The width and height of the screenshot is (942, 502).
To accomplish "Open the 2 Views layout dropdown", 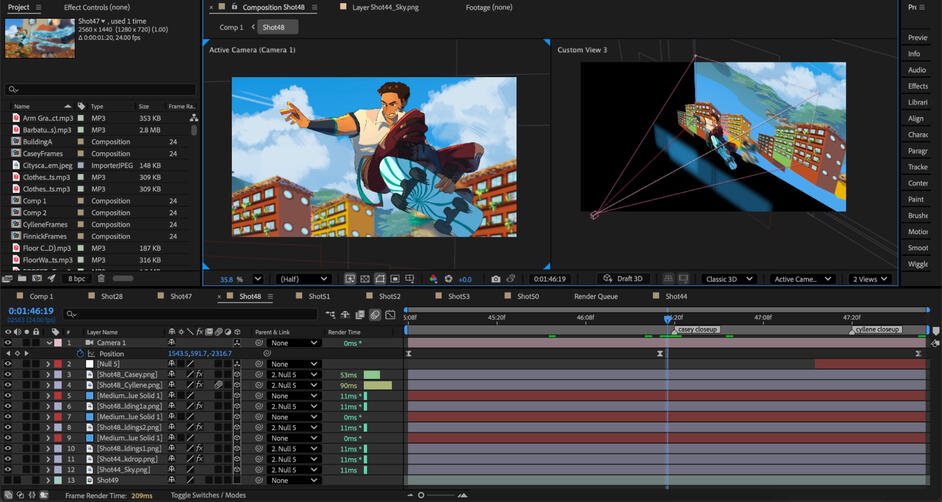I will (871, 279).
